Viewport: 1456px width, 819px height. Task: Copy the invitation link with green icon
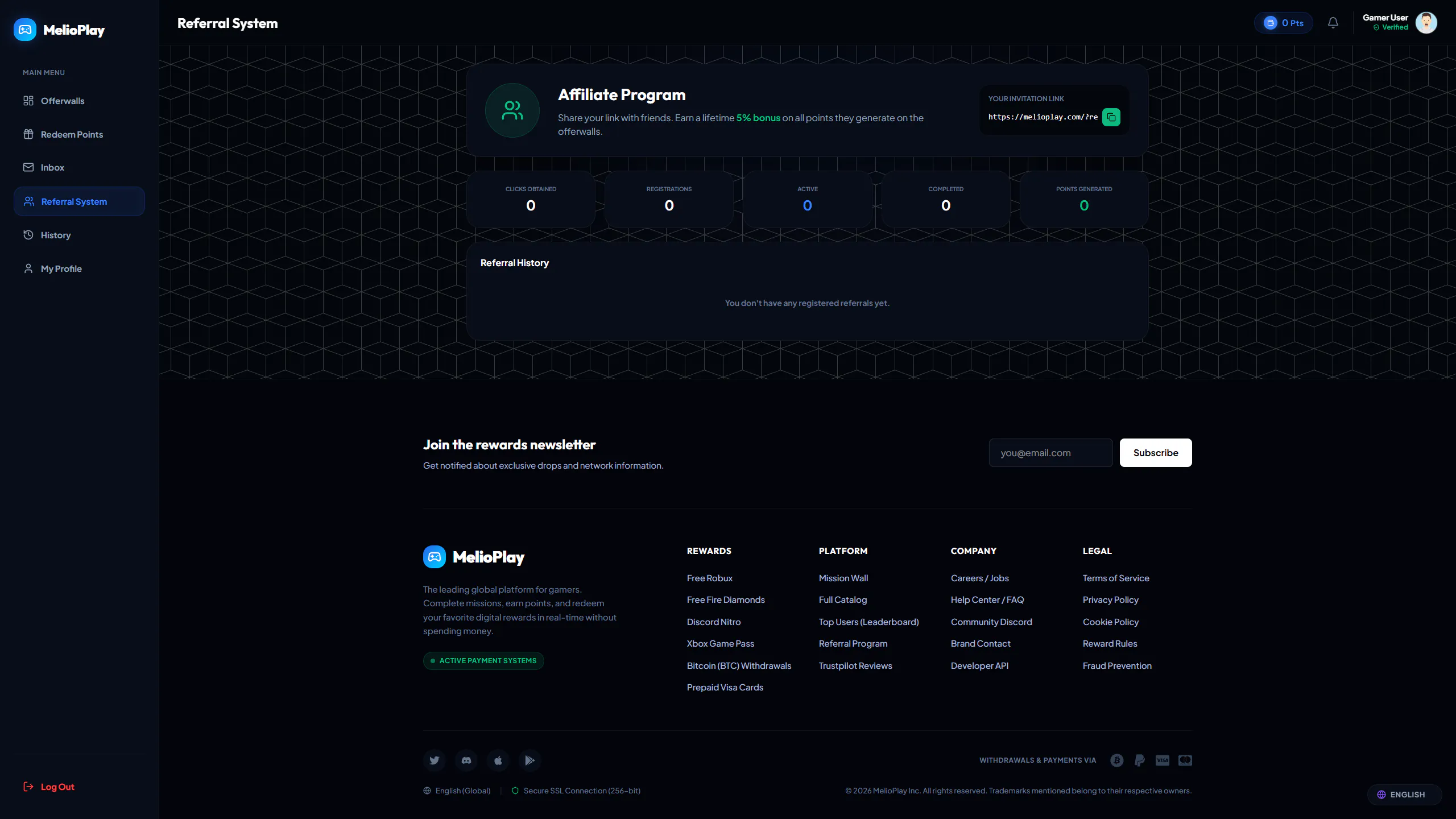(x=1111, y=117)
